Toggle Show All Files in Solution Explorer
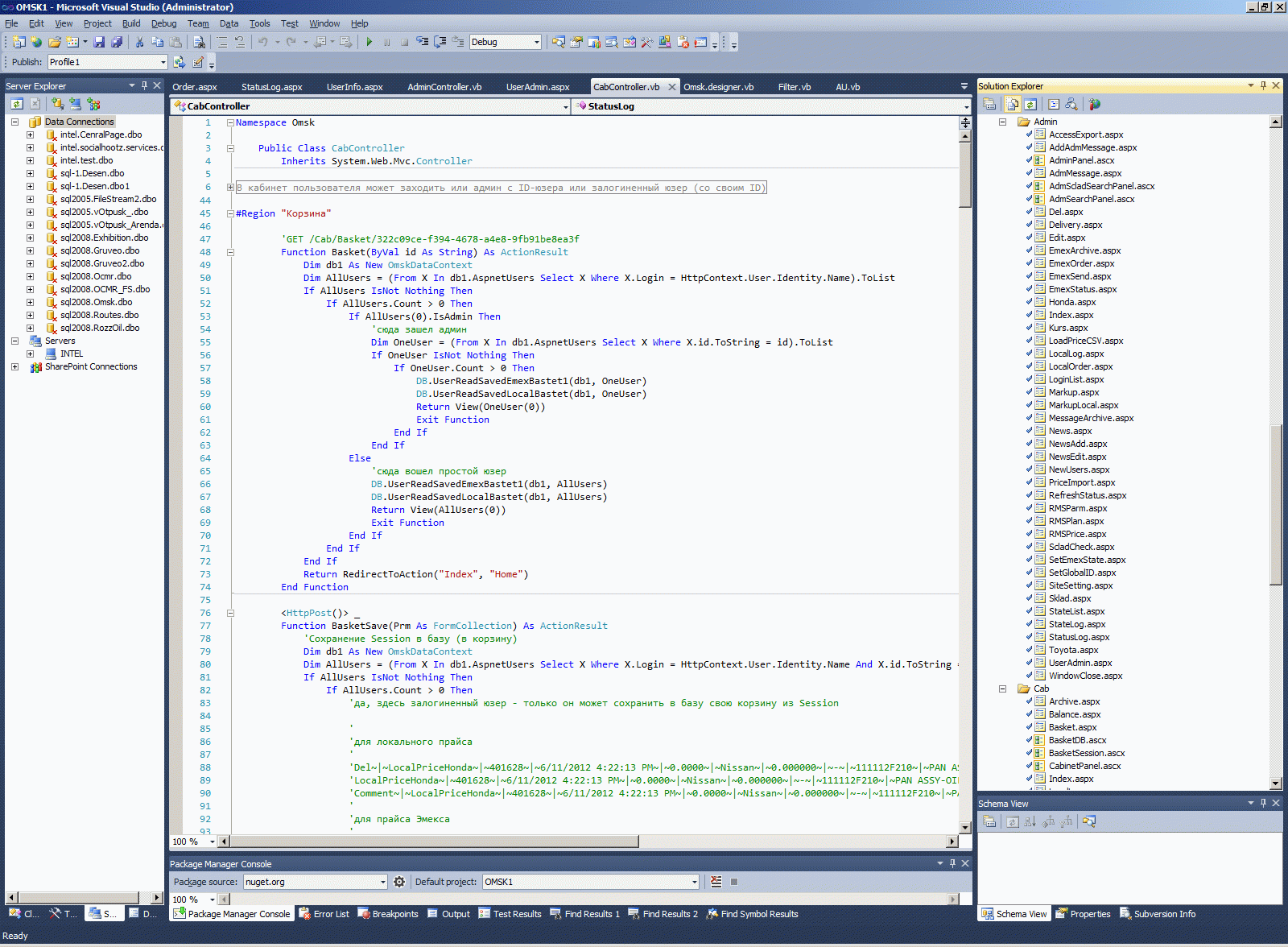The height and width of the screenshot is (947, 1288). click(x=1013, y=104)
